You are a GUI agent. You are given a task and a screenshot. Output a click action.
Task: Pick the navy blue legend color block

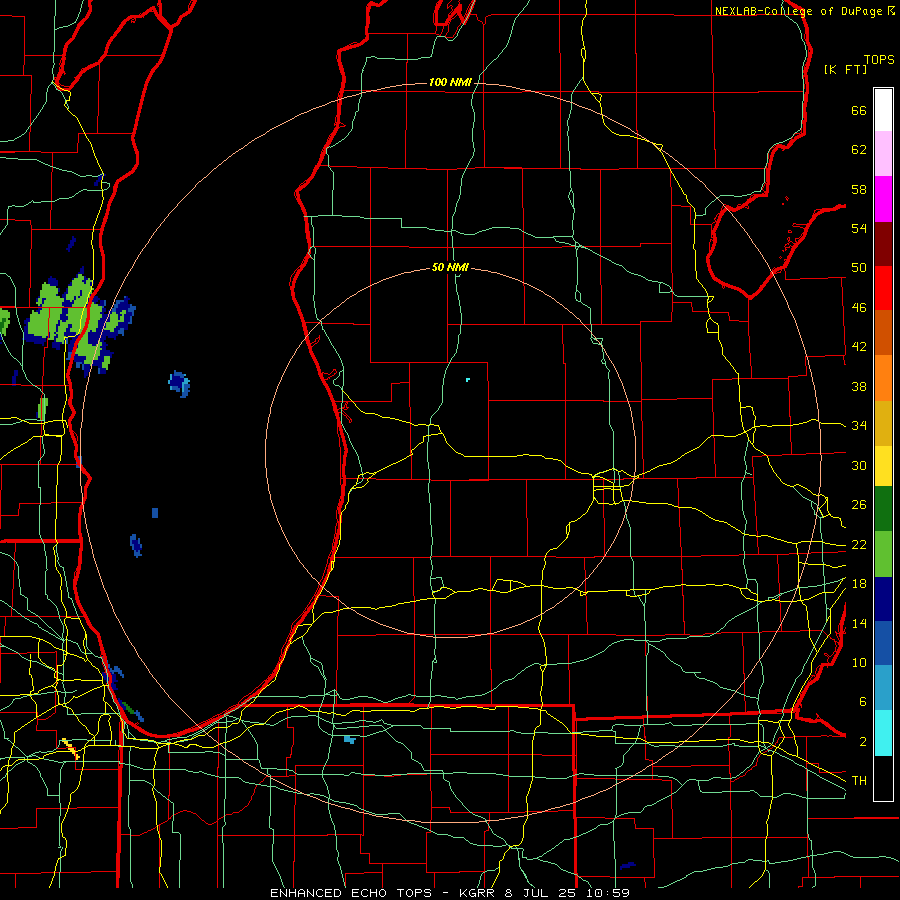(883, 599)
